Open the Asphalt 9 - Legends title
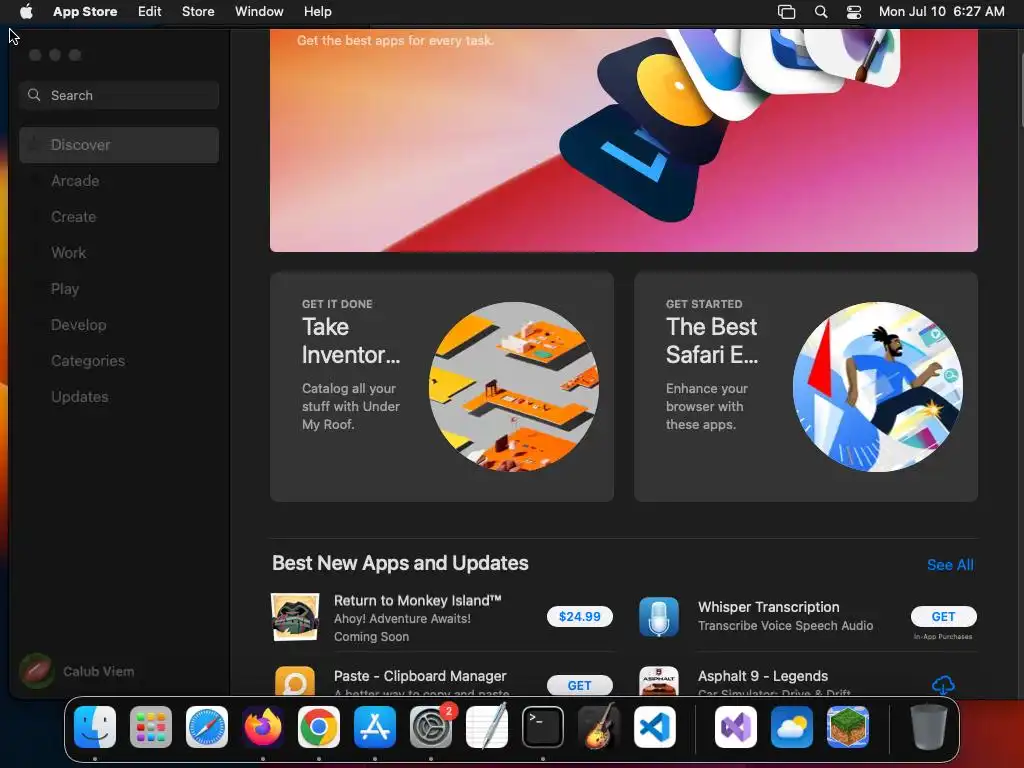Image resolution: width=1024 pixels, height=768 pixels. click(763, 676)
